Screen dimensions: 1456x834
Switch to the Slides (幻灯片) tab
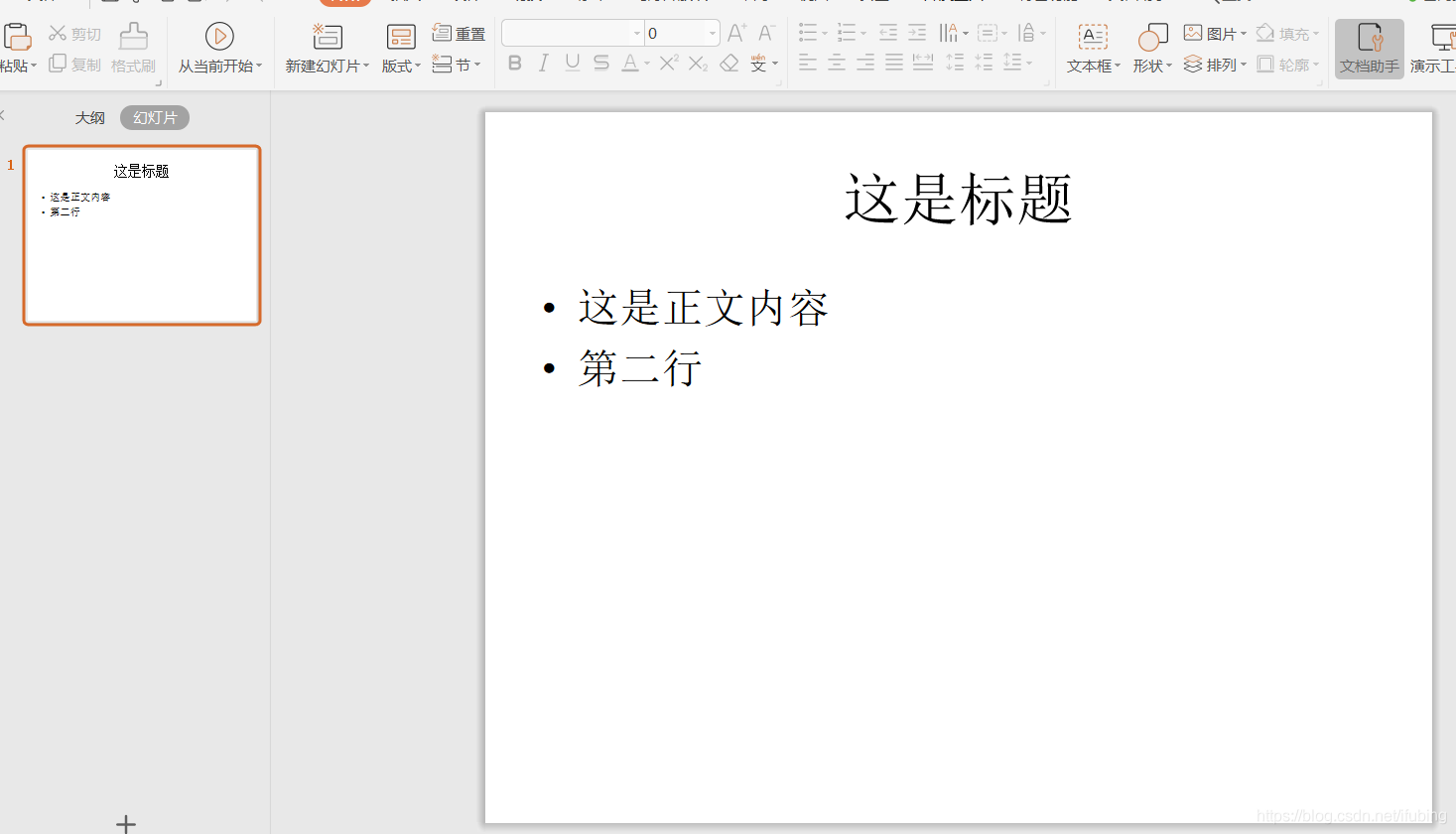155,117
